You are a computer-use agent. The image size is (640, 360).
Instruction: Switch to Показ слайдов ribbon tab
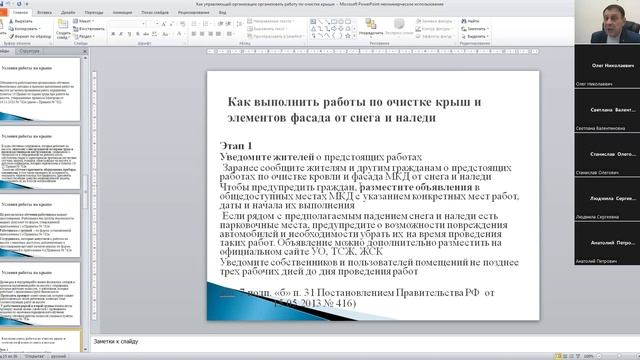155,13
